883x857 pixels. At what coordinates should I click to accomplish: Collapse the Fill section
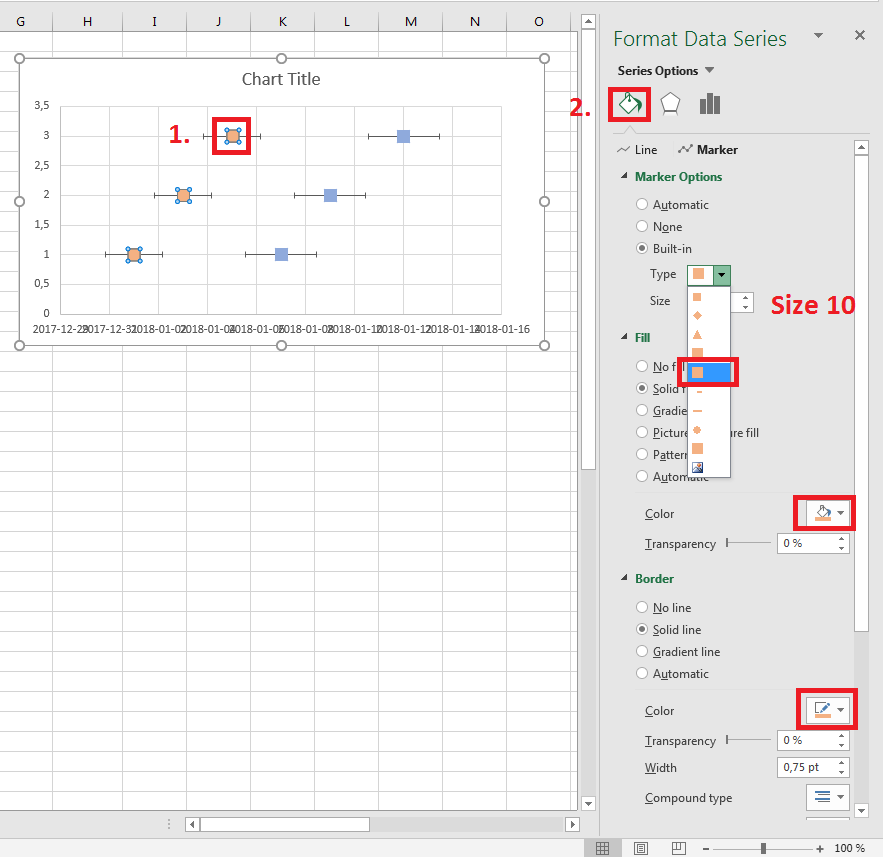click(624, 337)
